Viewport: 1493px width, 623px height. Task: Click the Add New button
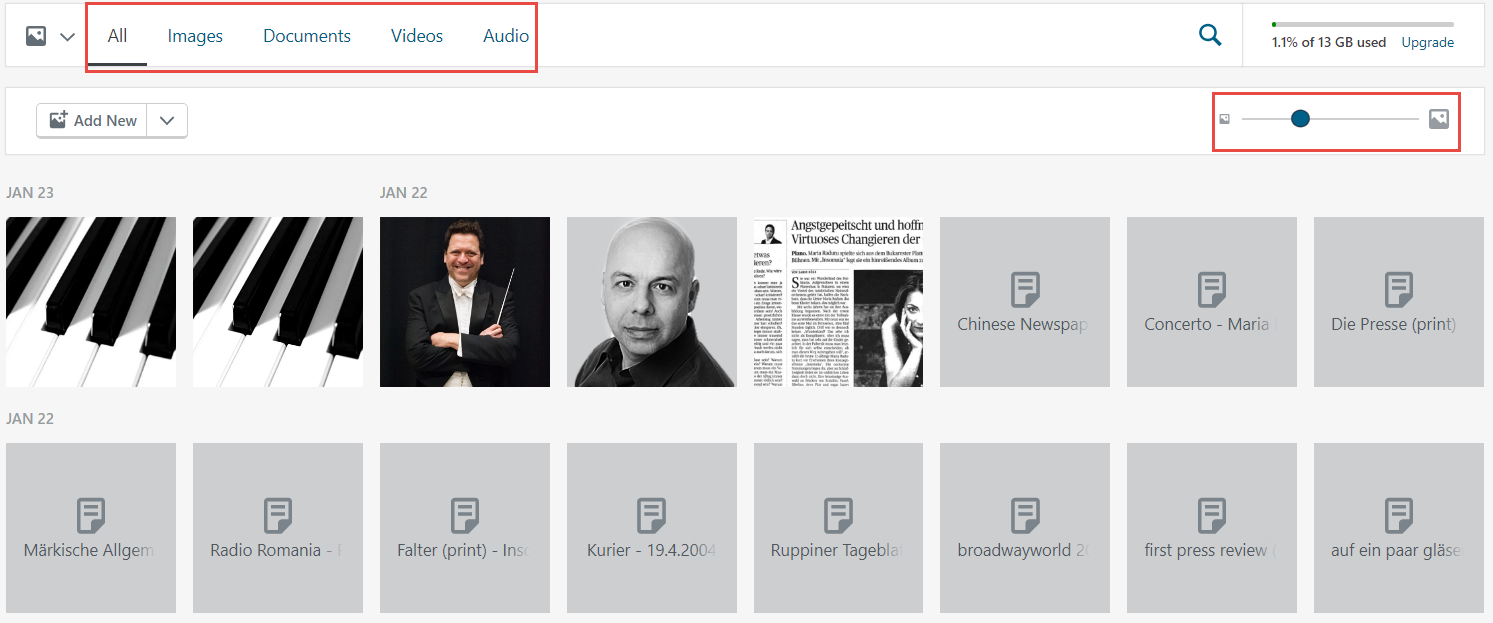[x=93, y=120]
